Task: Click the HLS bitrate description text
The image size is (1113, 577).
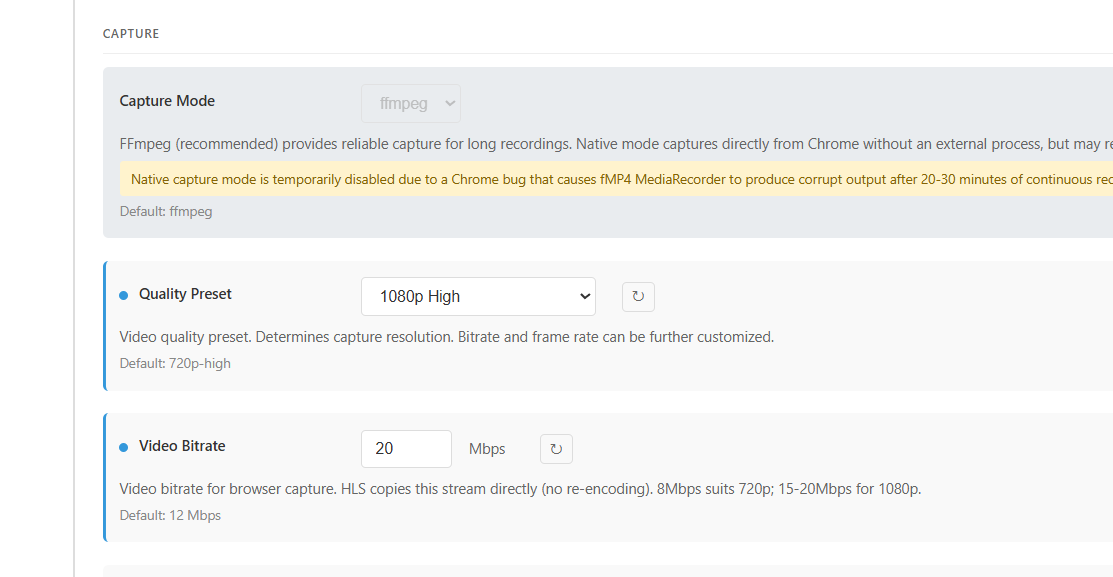Action: pos(520,489)
